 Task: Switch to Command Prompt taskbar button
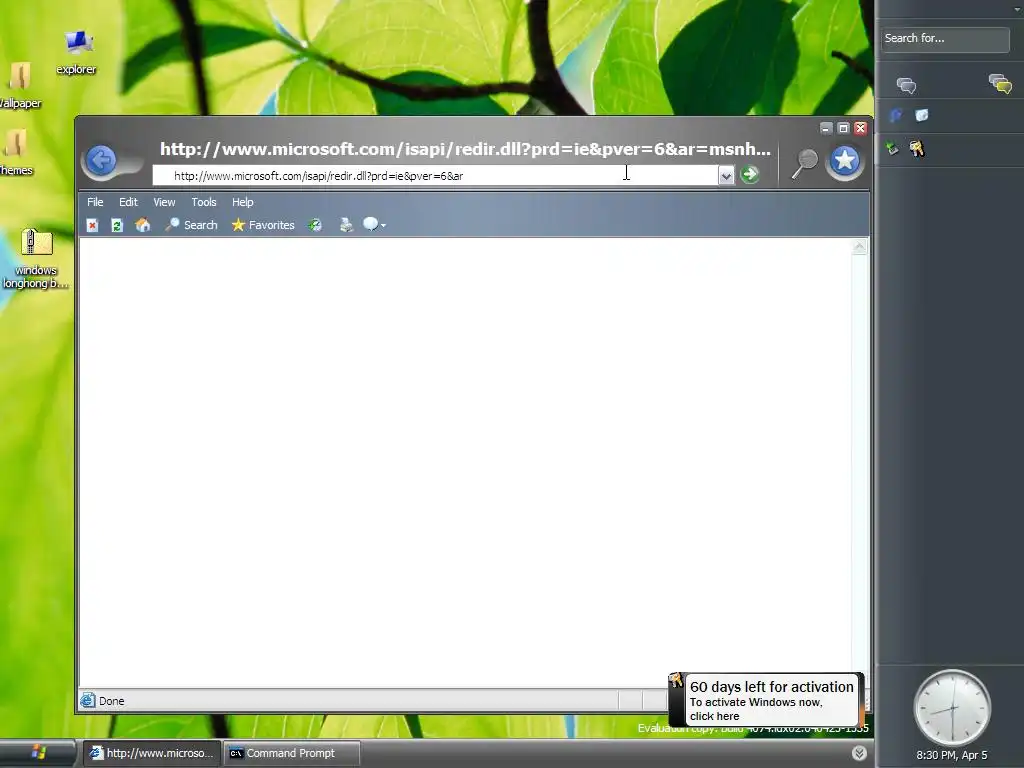[292, 754]
